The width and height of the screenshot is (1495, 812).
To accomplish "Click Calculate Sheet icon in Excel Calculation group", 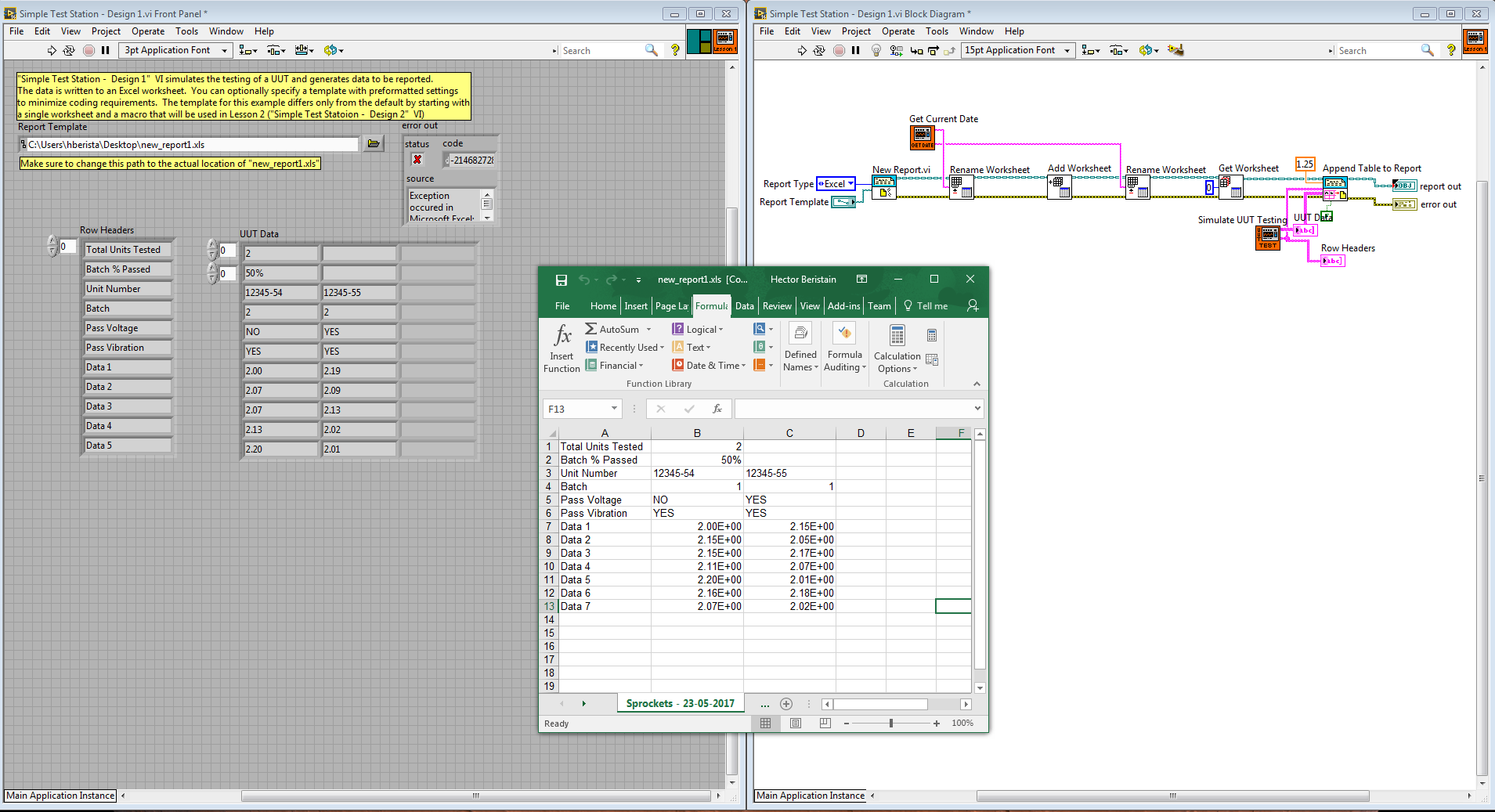I will 932,359.
